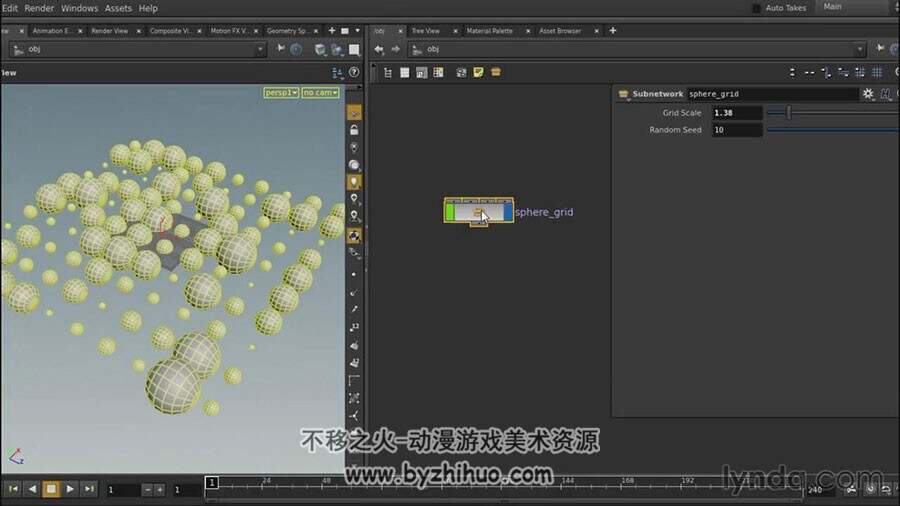900x506 pixels.
Task: Open the no cam camera menu
Action: pyautogui.click(x=320, y=92)
